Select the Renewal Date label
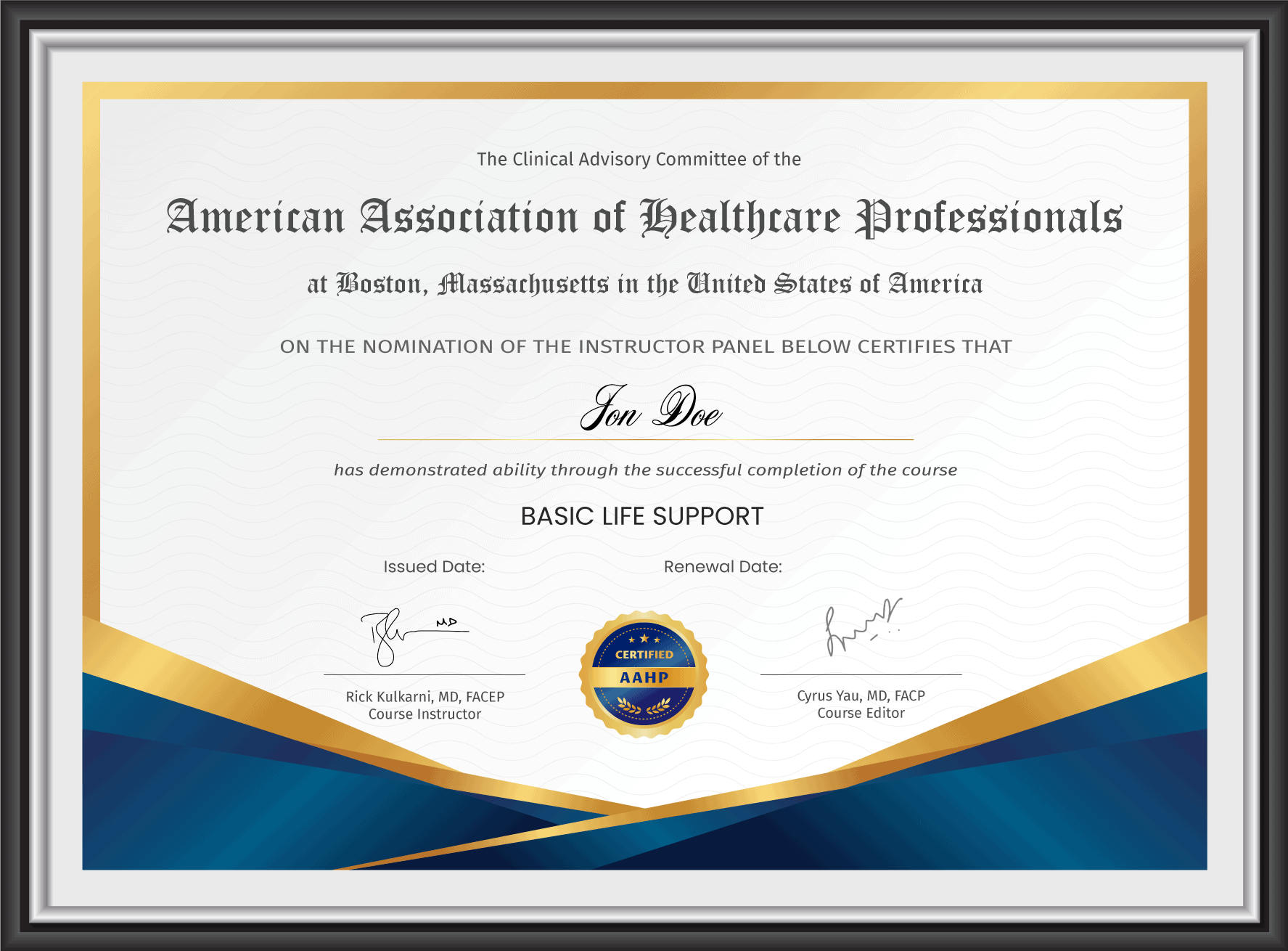The width and height of the screenshot is (1288, 951). (723, 567)
